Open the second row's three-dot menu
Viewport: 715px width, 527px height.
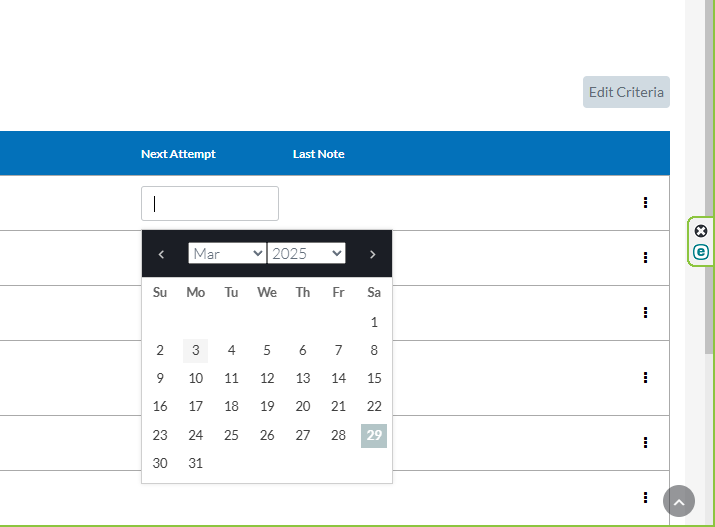[x=645, y=257]
